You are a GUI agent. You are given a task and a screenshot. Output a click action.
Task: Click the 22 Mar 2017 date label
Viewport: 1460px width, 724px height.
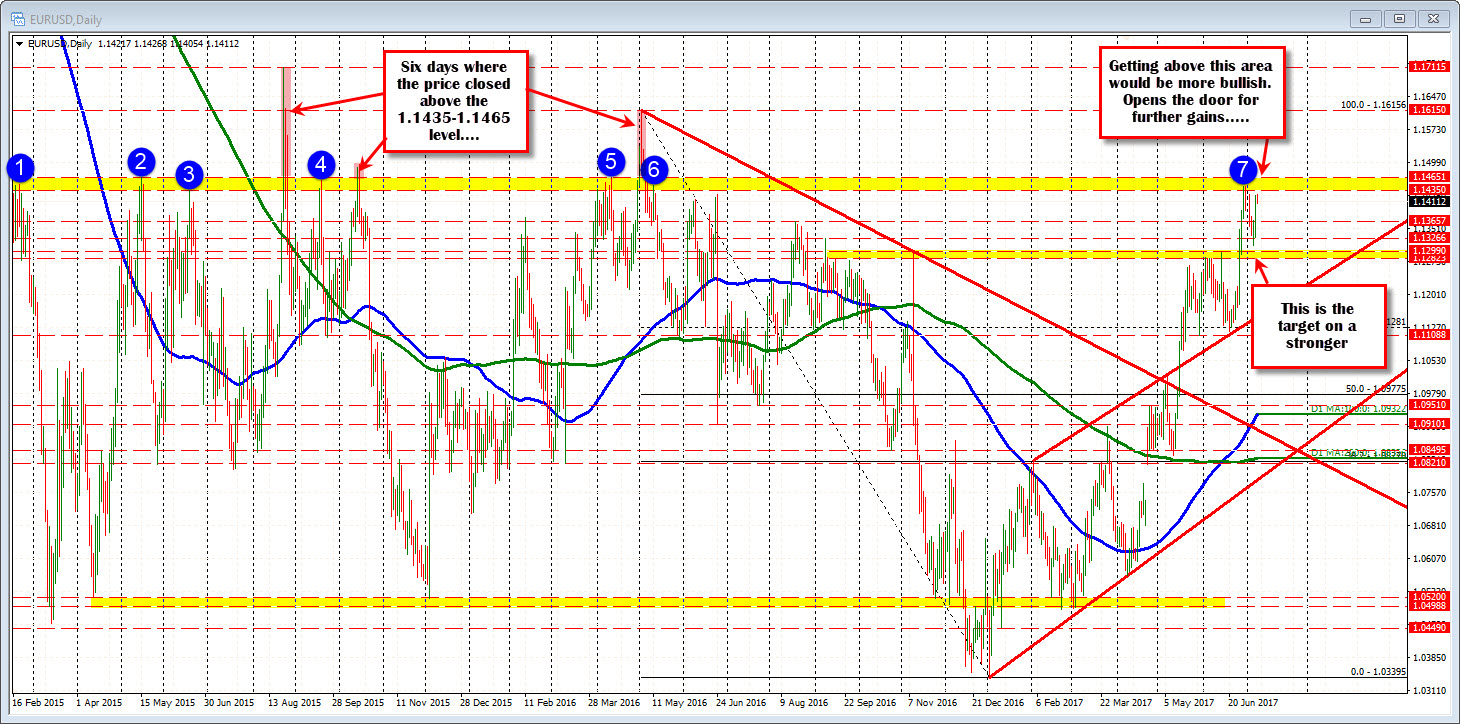point(1125,703)
